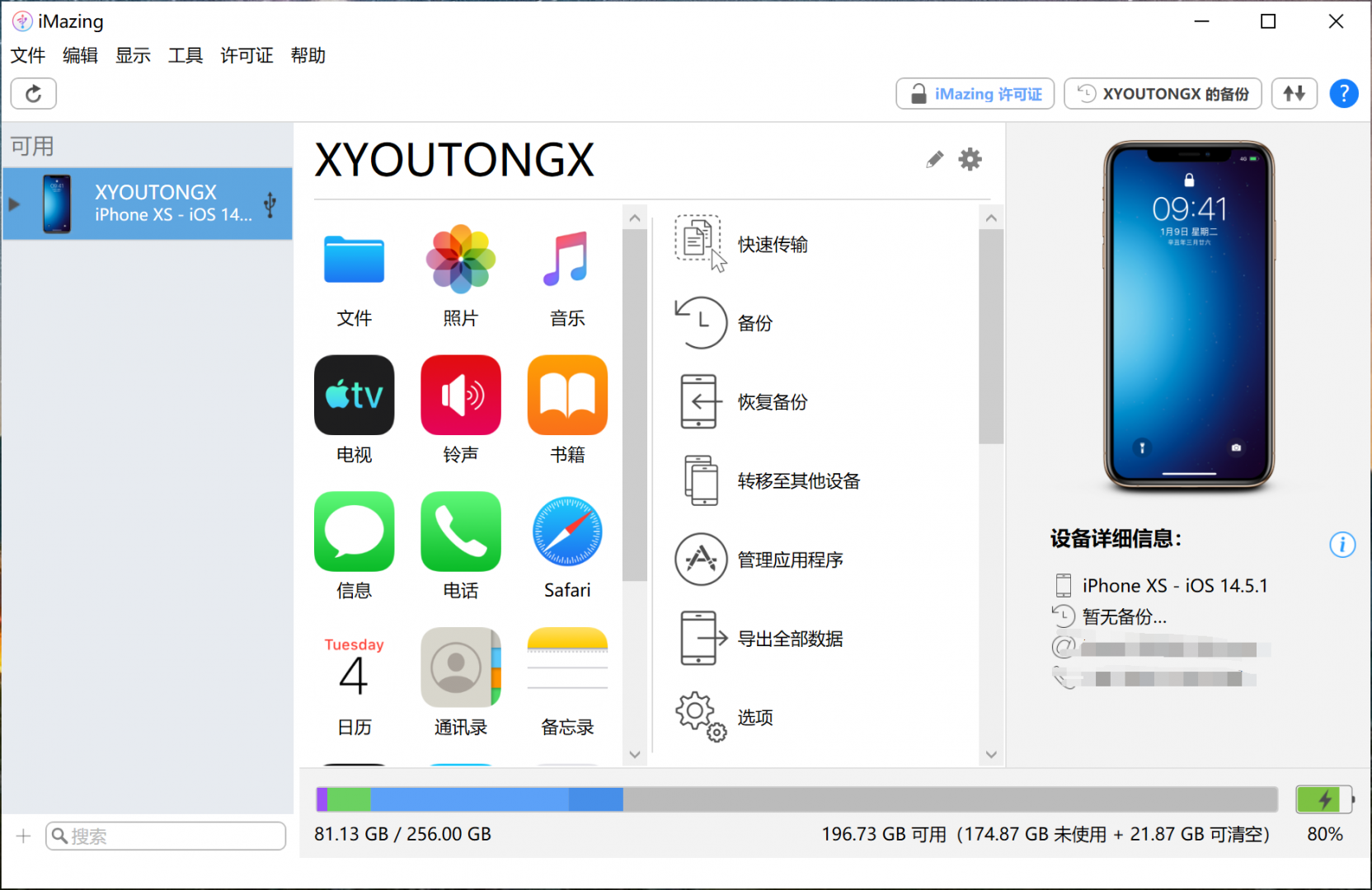Click the iPhone preview image
Screen dimensions: 1372x890
[1189, 314]
